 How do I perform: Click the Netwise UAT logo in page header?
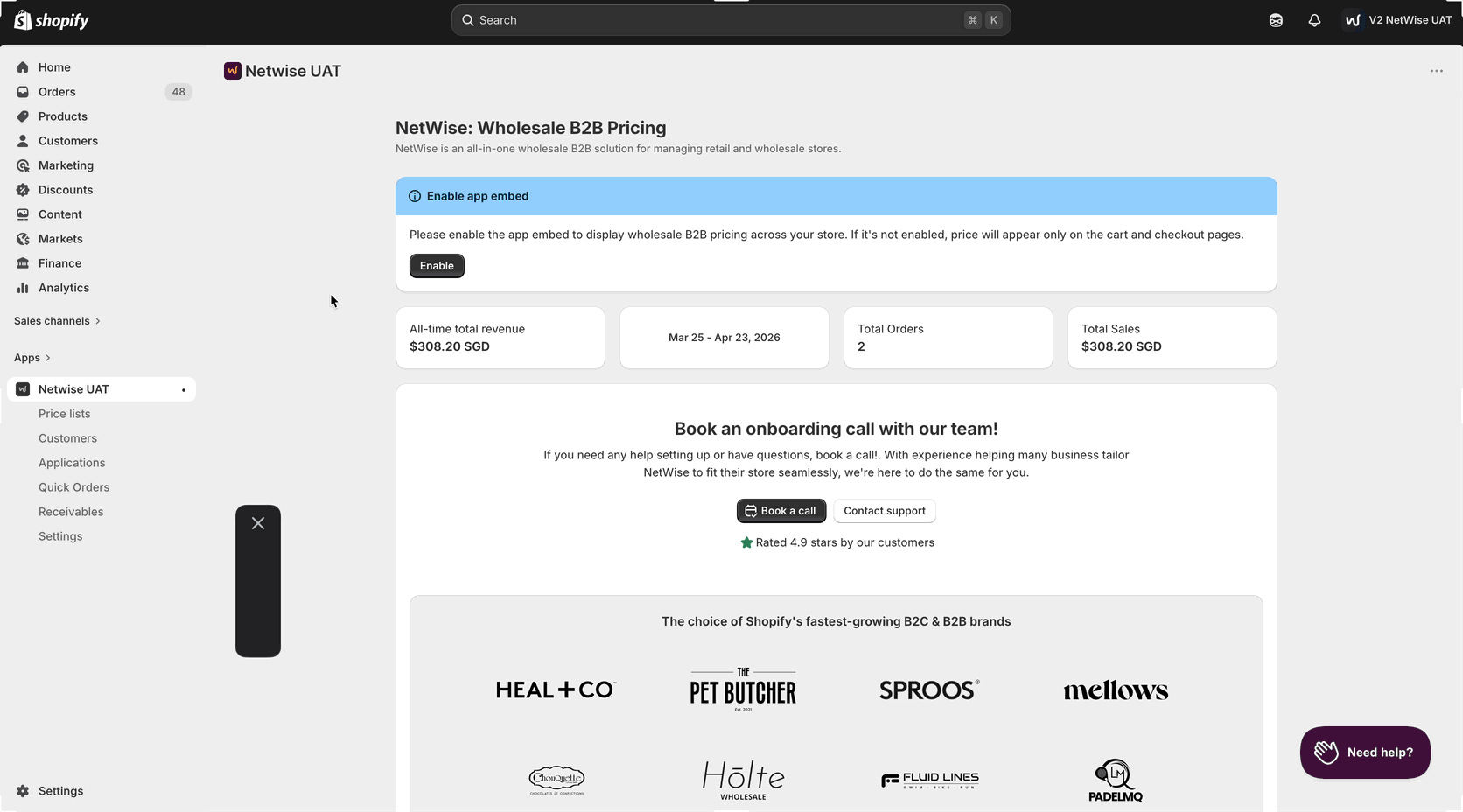click(x=232, y=71)
